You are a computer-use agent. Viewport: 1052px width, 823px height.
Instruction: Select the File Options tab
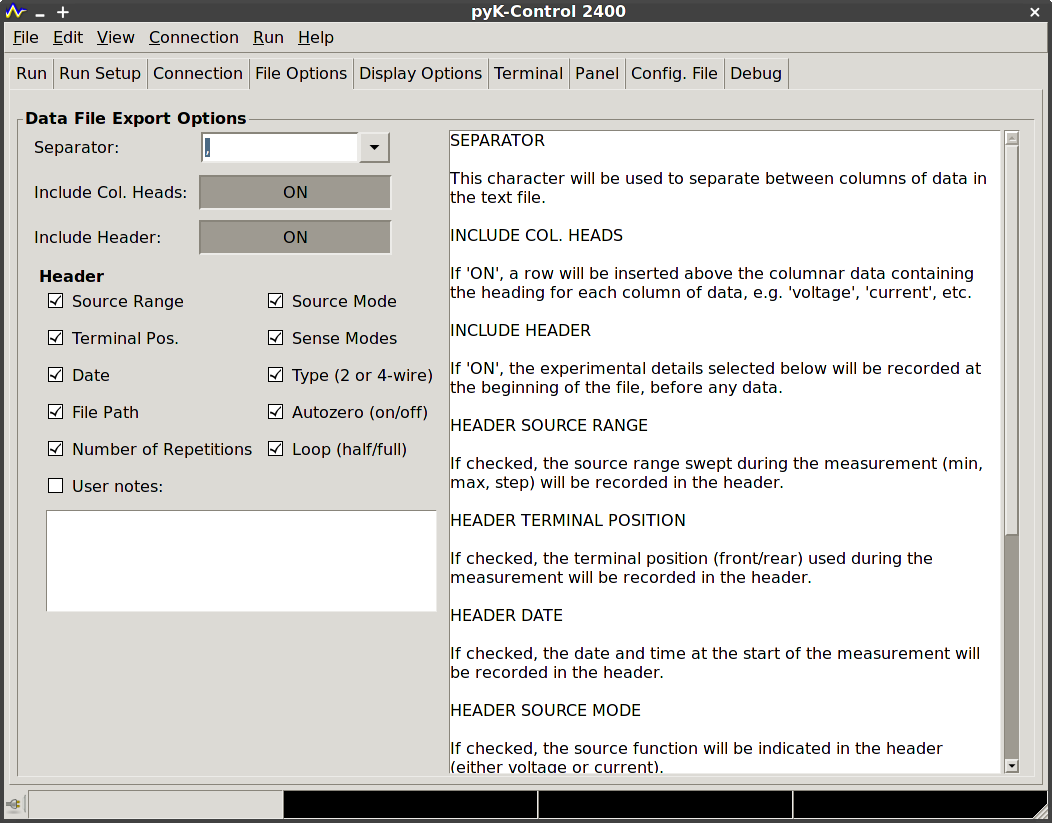point(301,73)
